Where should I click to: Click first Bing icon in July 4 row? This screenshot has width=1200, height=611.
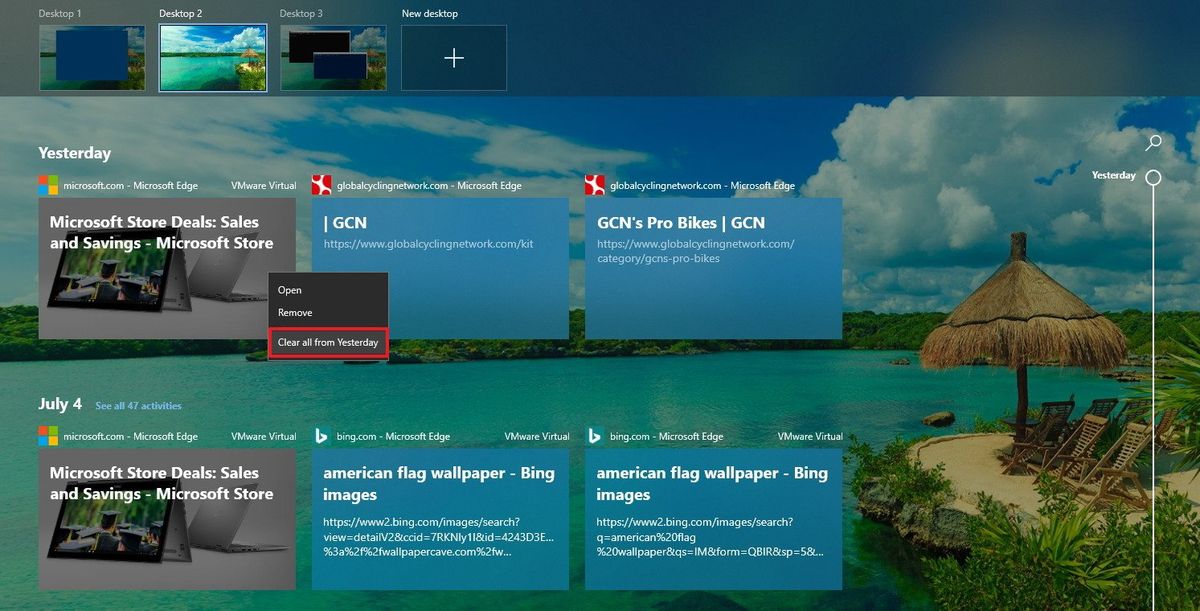(322, 436)
